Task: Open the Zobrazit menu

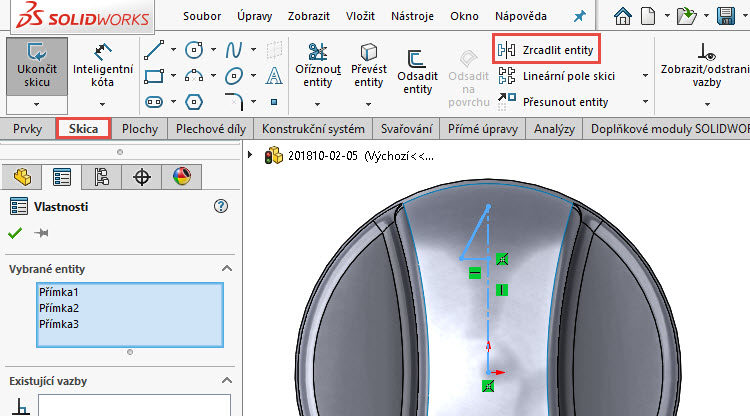Action: pyautogui.click(x=309, y=16)
